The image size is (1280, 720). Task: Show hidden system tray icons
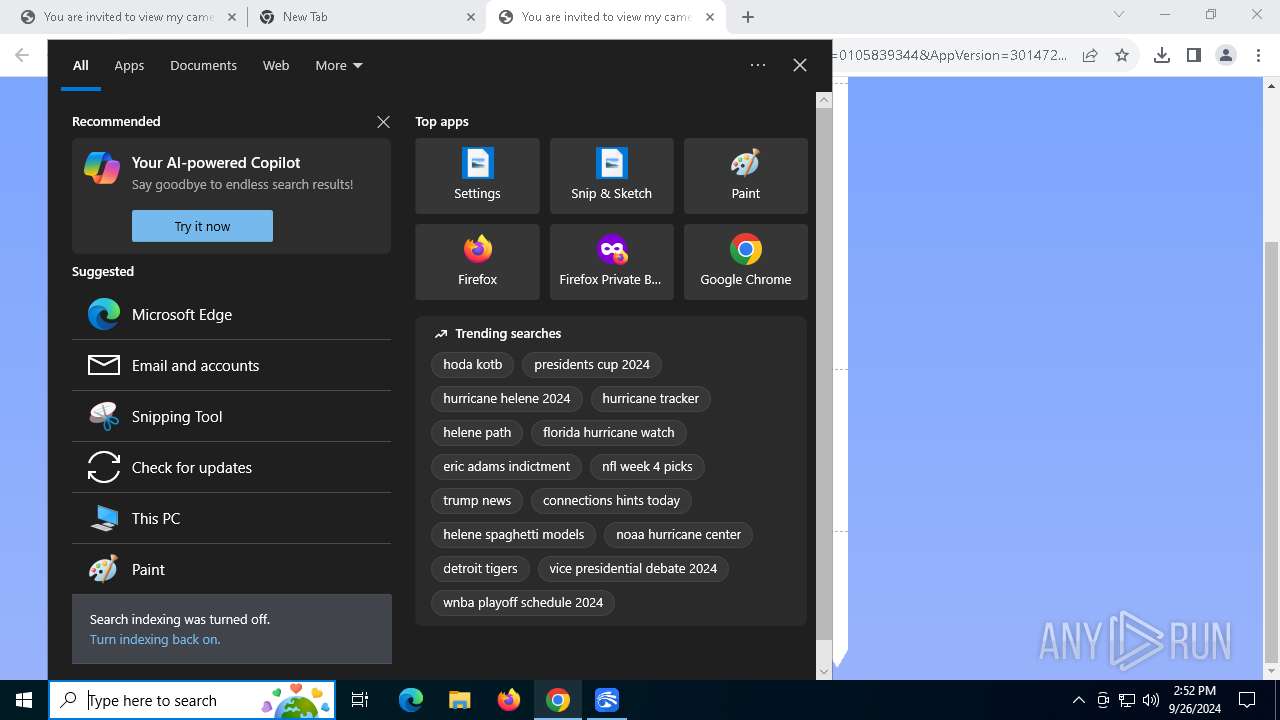[1078, 700]
